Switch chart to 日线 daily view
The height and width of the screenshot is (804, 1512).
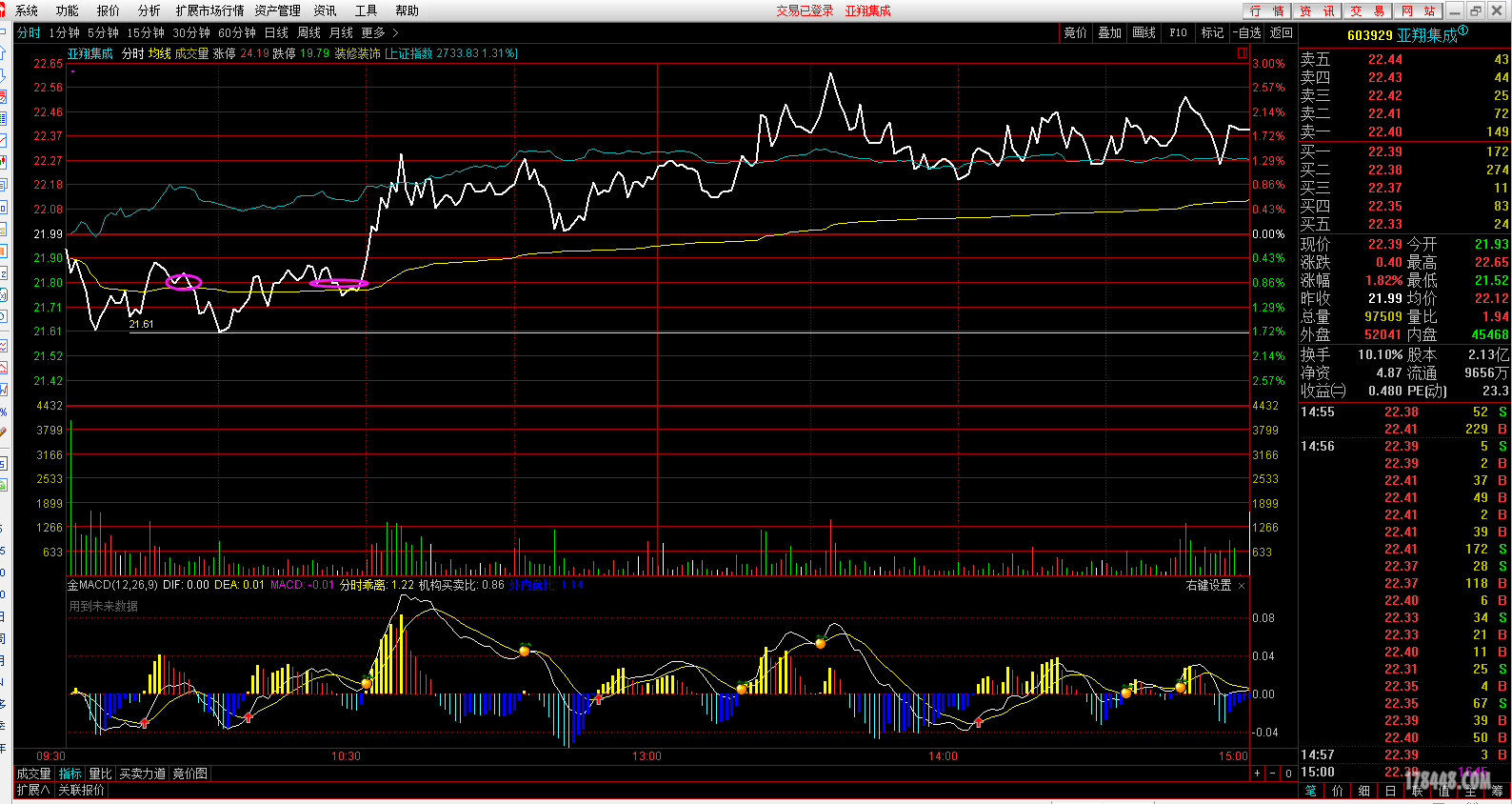pos(276,32)
